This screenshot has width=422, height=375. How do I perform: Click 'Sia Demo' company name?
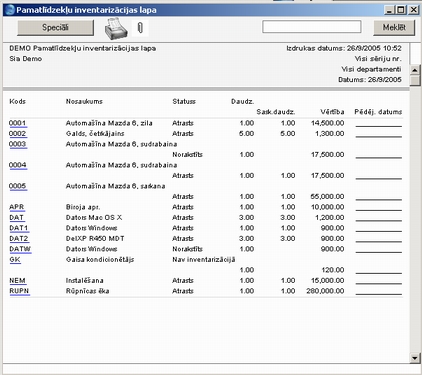(26, 59)
